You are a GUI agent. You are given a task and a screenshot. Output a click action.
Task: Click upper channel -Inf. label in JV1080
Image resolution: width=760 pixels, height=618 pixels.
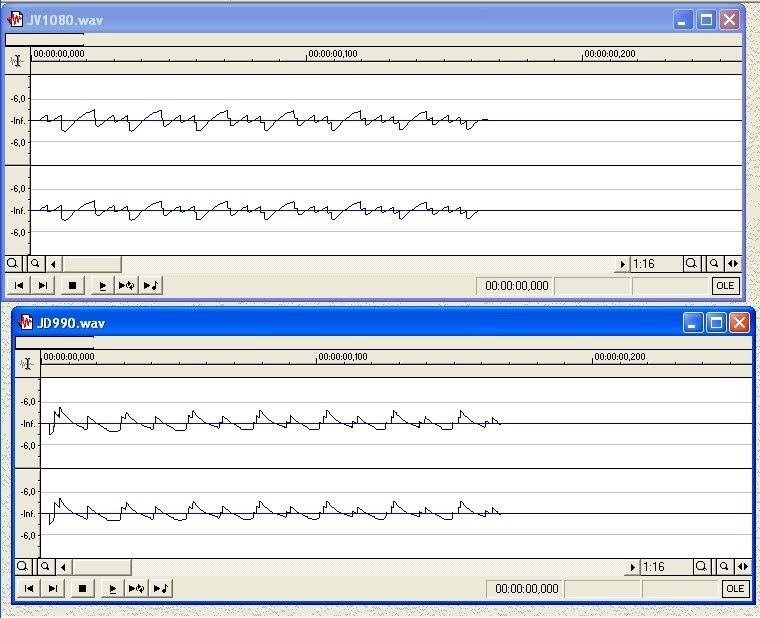18,121
